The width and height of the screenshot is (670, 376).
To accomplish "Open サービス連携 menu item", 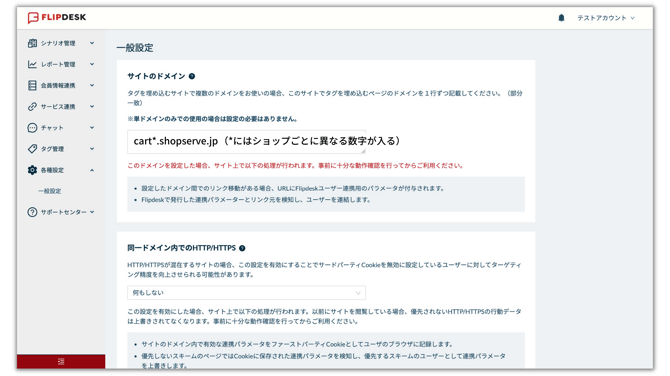I will [58, 107].
